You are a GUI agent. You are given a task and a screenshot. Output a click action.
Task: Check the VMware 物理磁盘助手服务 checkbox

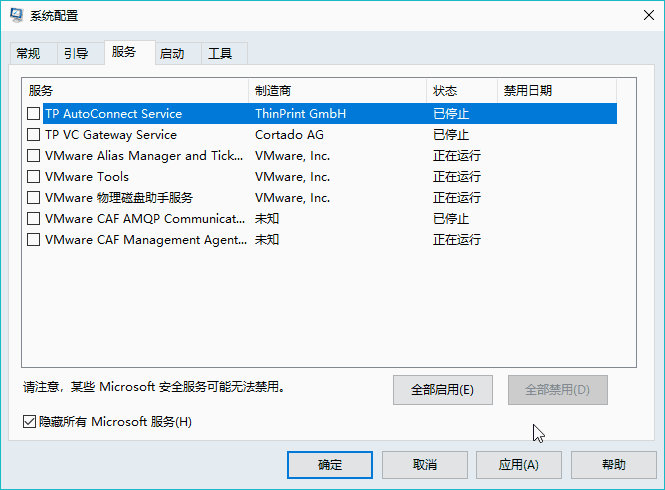point(34,198)
